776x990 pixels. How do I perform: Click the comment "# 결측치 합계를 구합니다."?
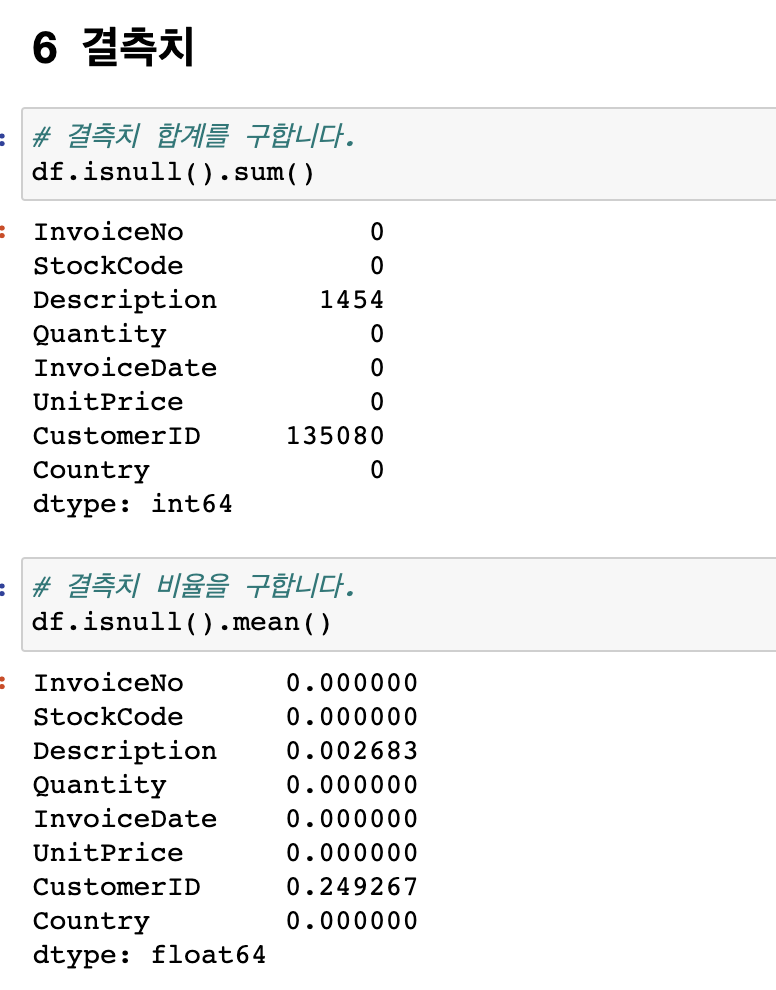point(193,136)
